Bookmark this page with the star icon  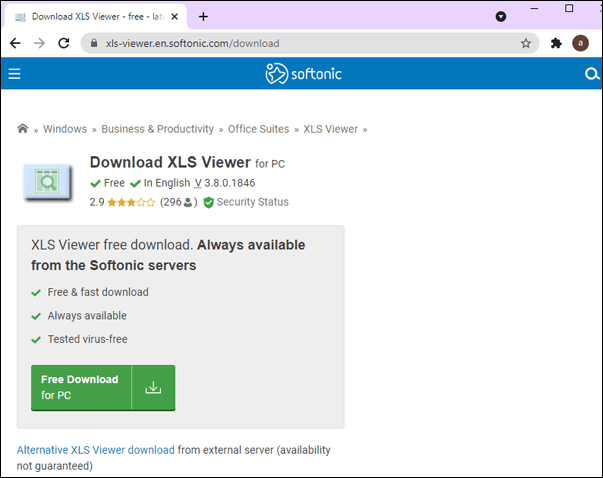click(526, 43)
